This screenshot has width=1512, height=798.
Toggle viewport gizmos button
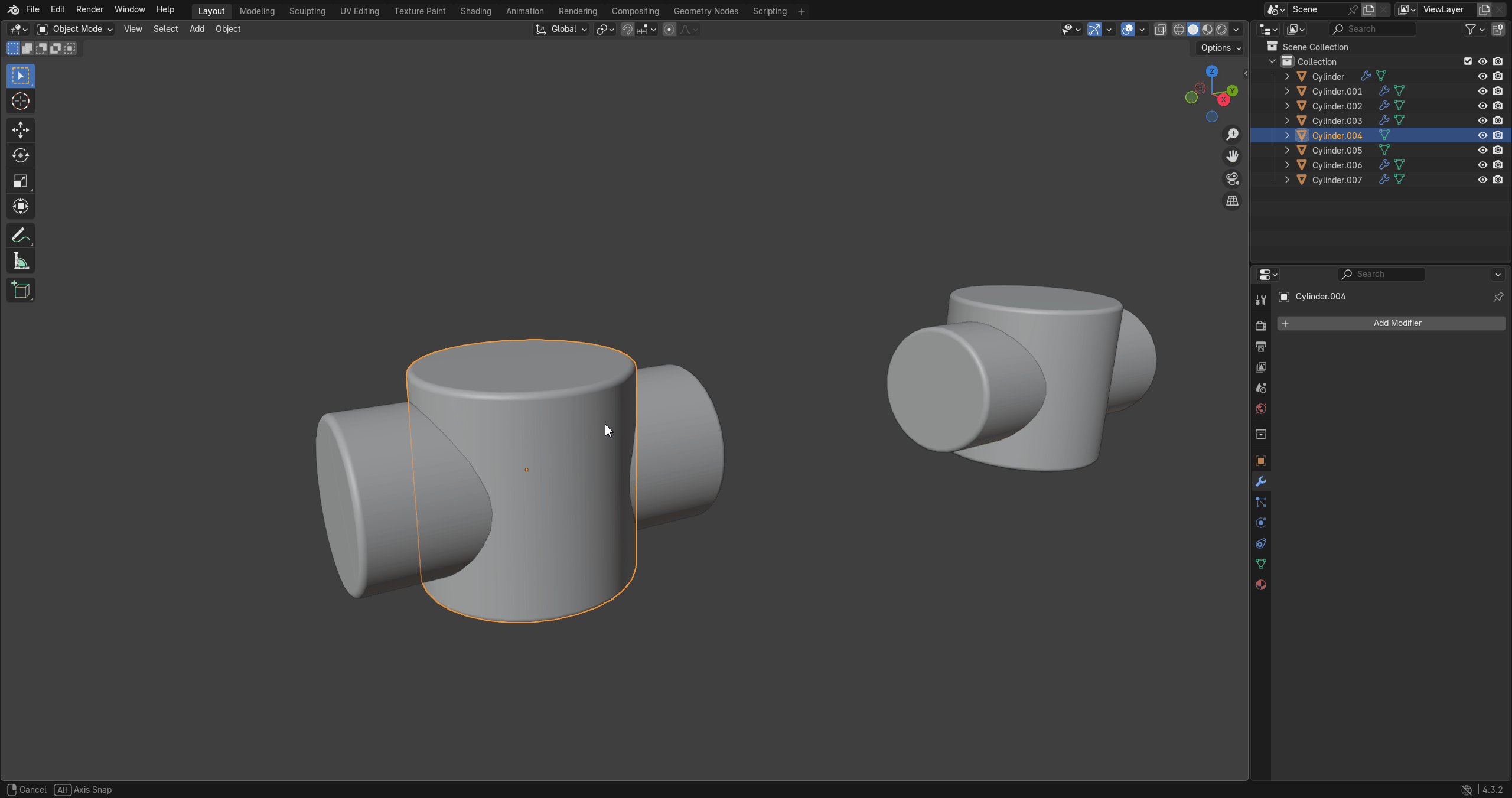[x=1094, y=29]
